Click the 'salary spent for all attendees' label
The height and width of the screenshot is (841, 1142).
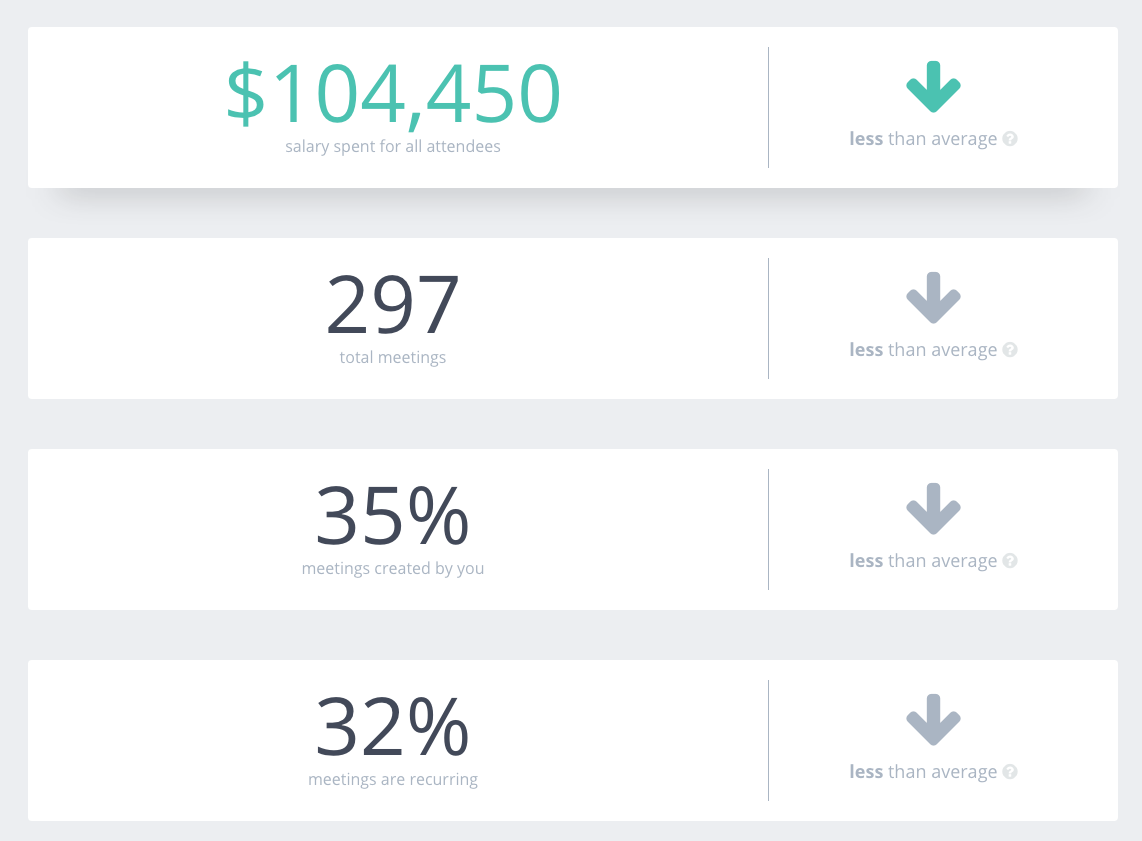click(x=393, y=146)
